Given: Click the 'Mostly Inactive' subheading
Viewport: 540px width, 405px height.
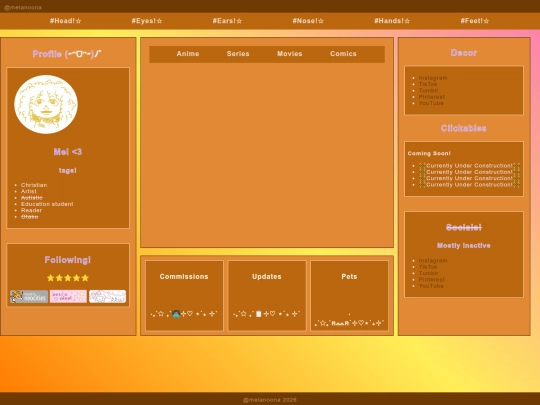Looking at the screenshot, I should [x=464, y=246].
